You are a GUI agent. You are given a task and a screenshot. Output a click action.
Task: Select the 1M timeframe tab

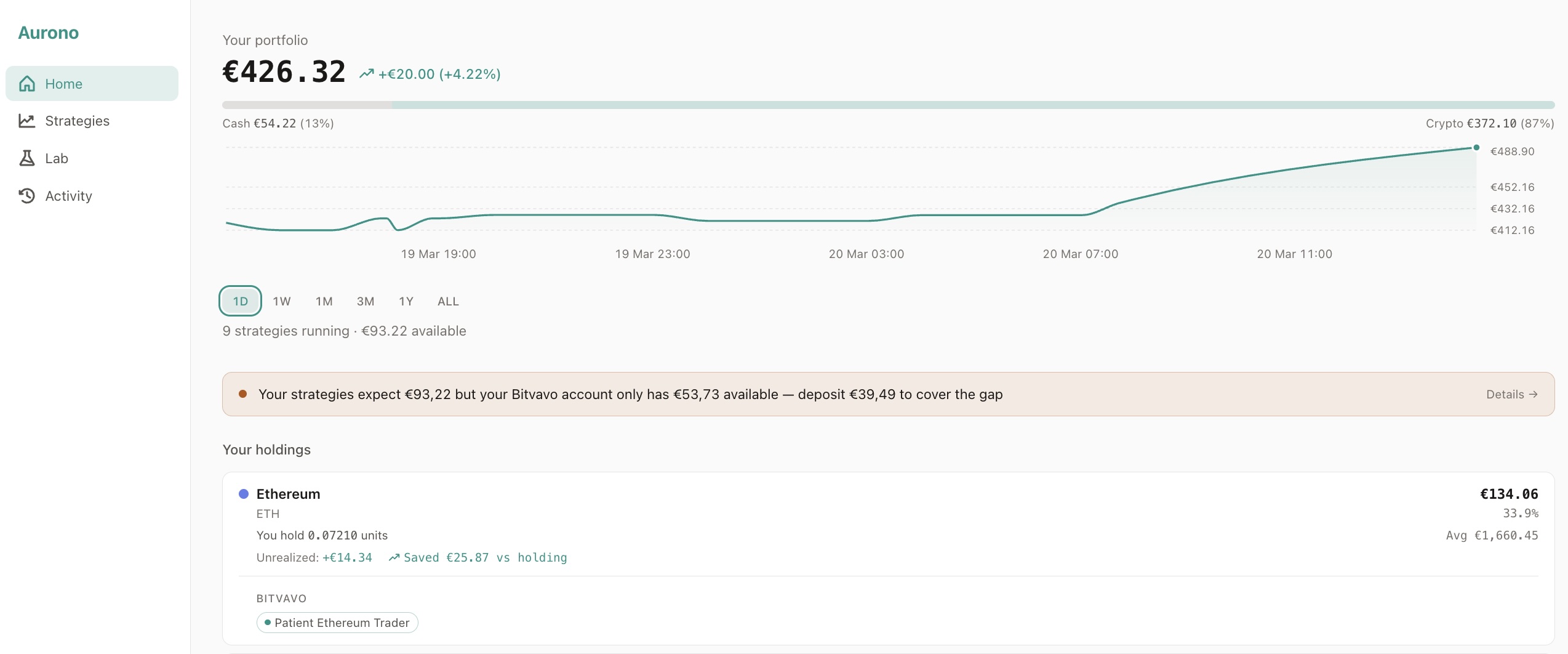click(324, 301)
